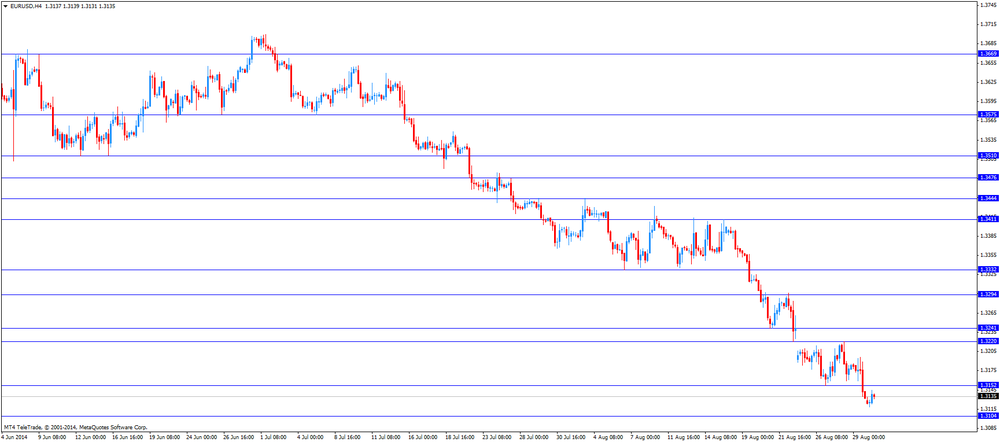
Task: Click the 1 Jul 08:00 time label
Action: [274, 438]
